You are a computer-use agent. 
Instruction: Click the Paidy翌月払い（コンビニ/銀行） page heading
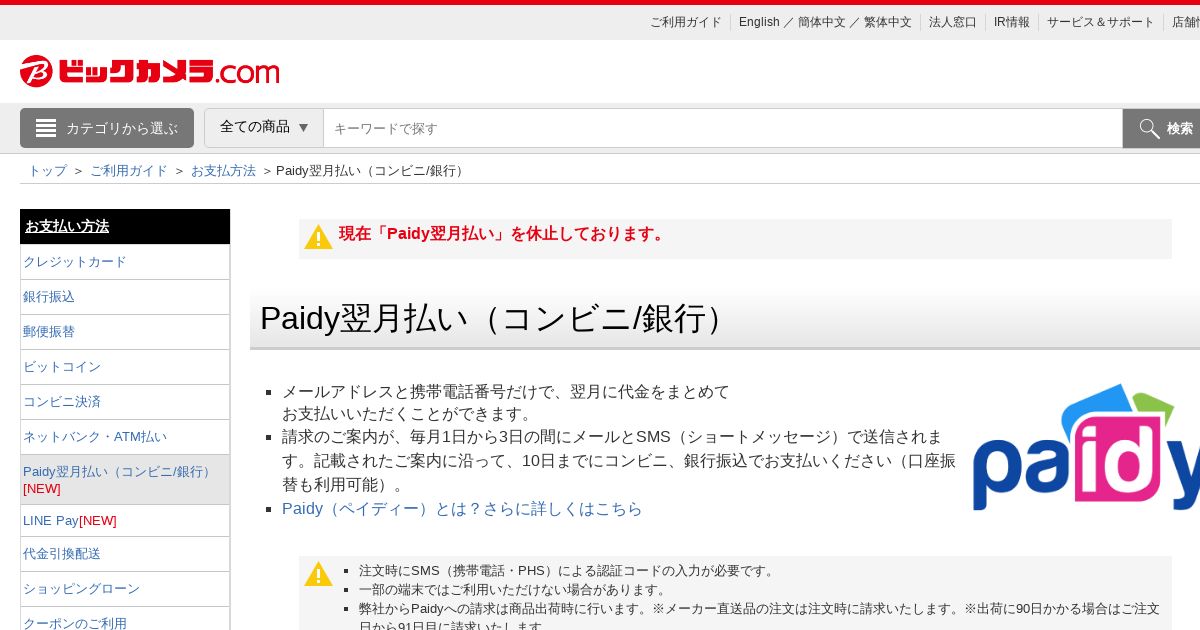[496, 319]
